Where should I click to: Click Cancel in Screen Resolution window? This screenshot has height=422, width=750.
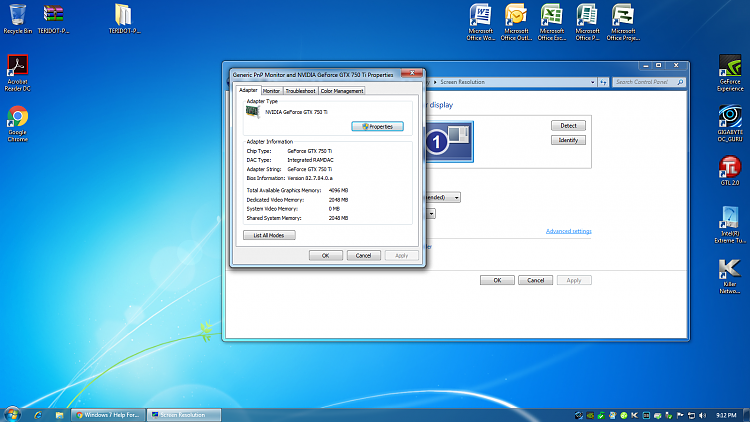[535, 280]
